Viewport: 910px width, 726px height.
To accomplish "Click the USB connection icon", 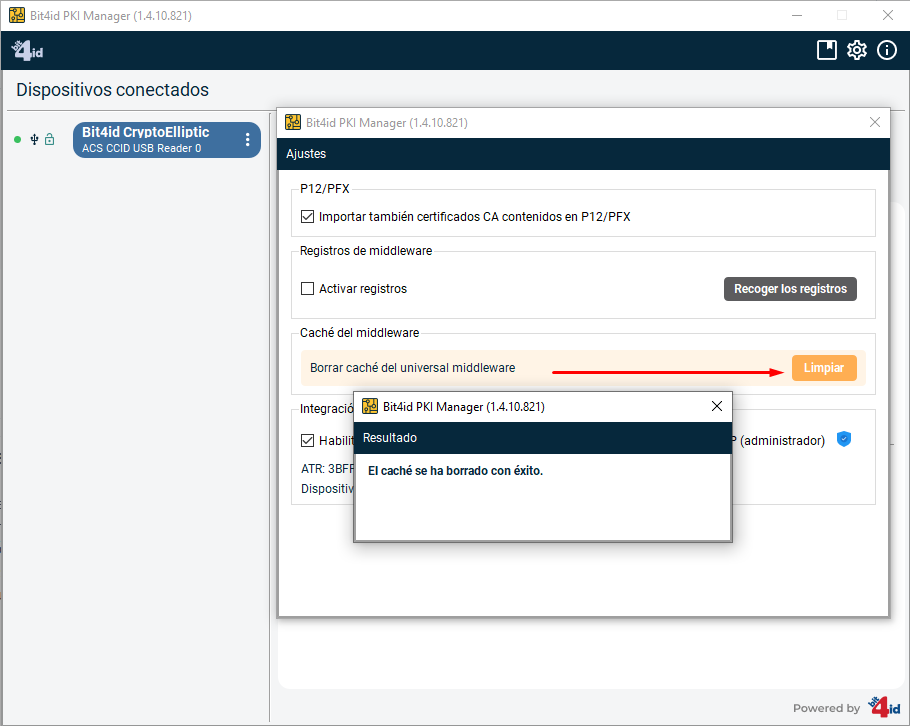I will (x=34, y=139).
